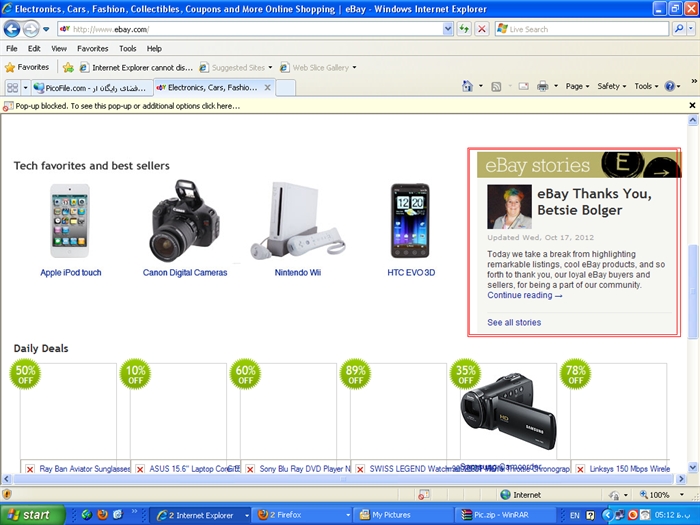Close the Electronics, Cars, Fashio... tab
Viewport: 700px width, 525px height.
click(267, 88)
